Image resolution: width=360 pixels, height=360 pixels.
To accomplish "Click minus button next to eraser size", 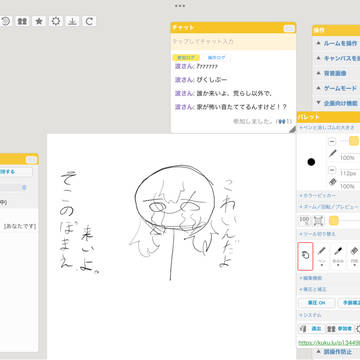I will click(x=332, y=170).
